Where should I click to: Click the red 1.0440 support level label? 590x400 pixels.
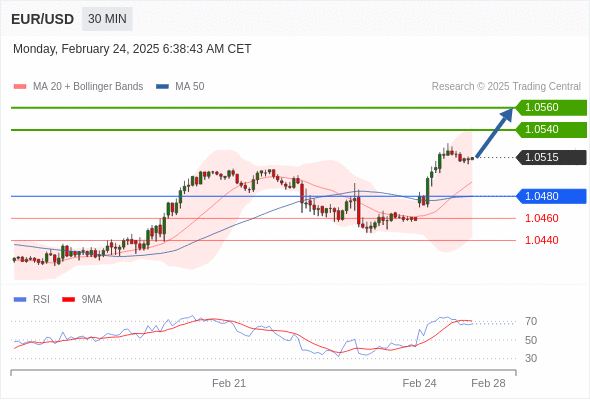[x=541, y=240]
